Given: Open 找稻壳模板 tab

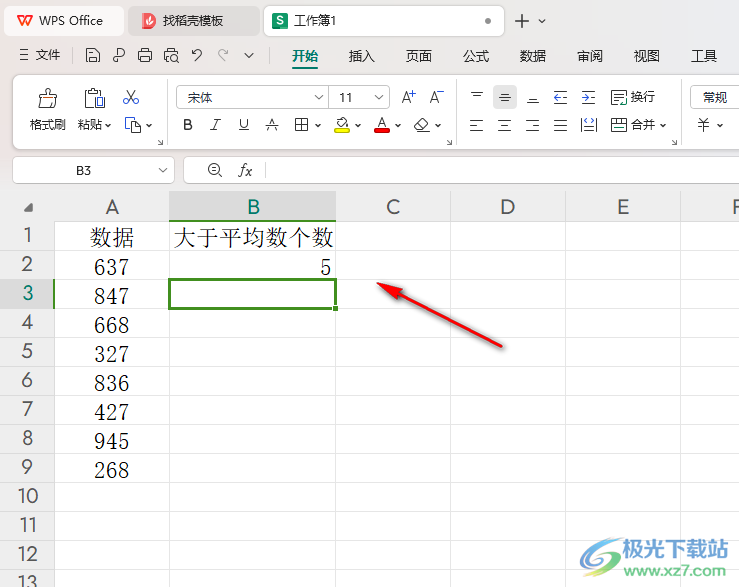Looking at the screenshot, I should click(x=193, y=21).
